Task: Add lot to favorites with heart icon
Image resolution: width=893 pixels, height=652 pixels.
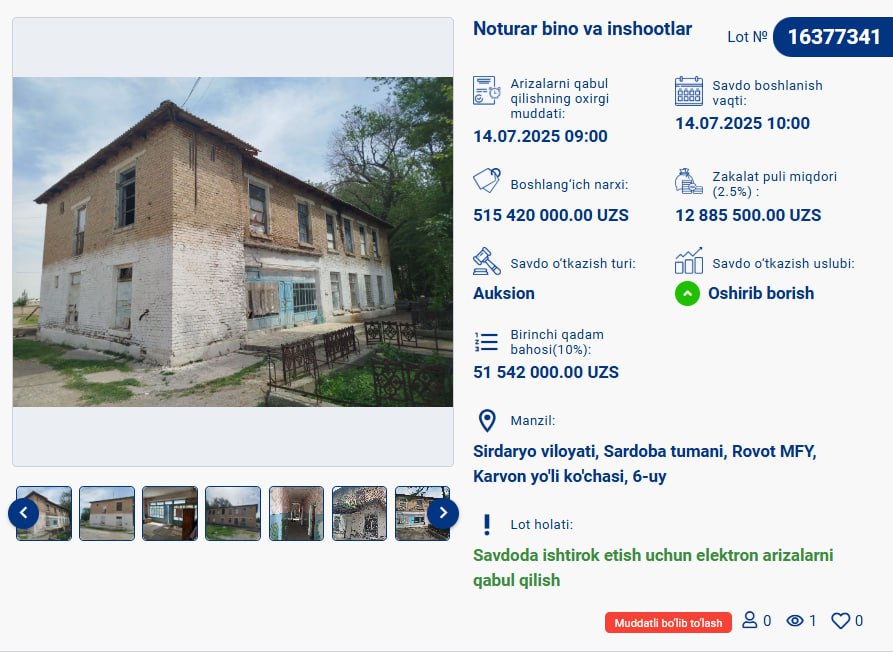Action: 840,621
